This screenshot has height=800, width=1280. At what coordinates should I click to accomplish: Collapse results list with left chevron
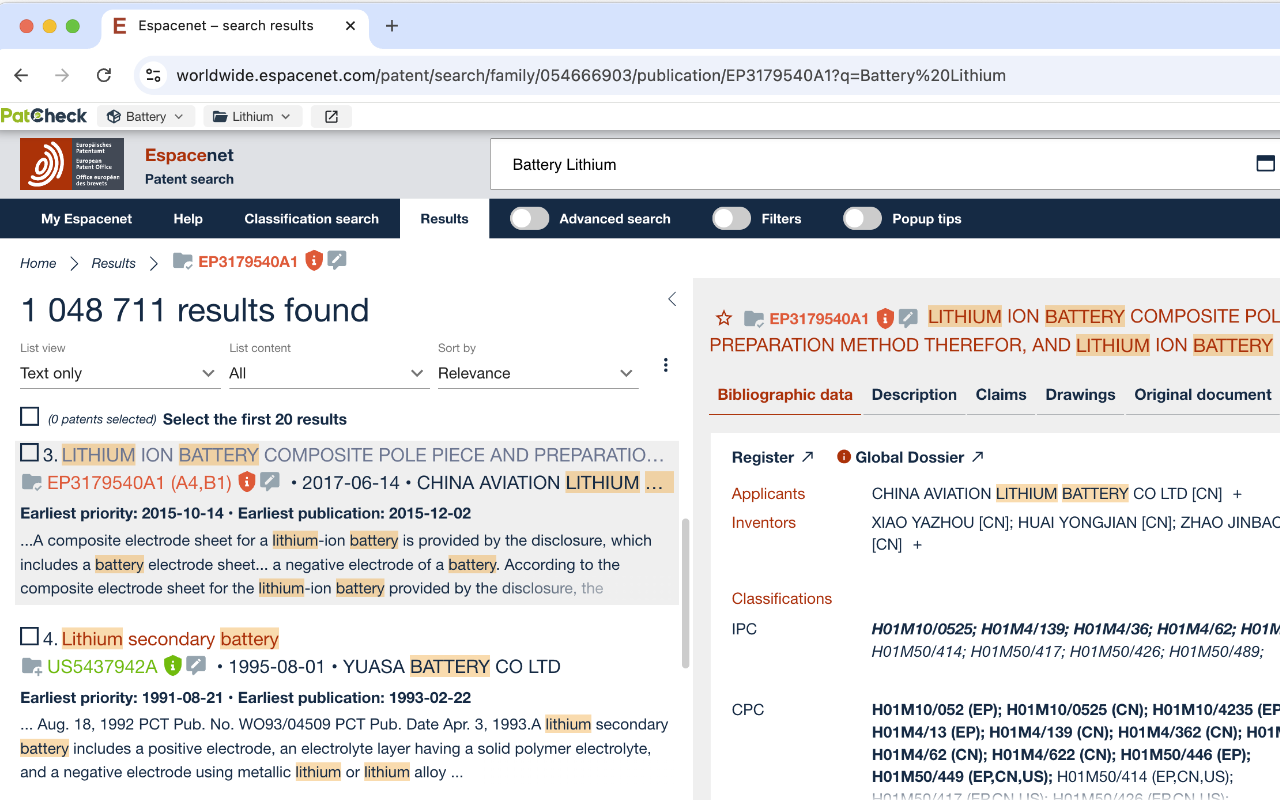click(x=672, y=299)
